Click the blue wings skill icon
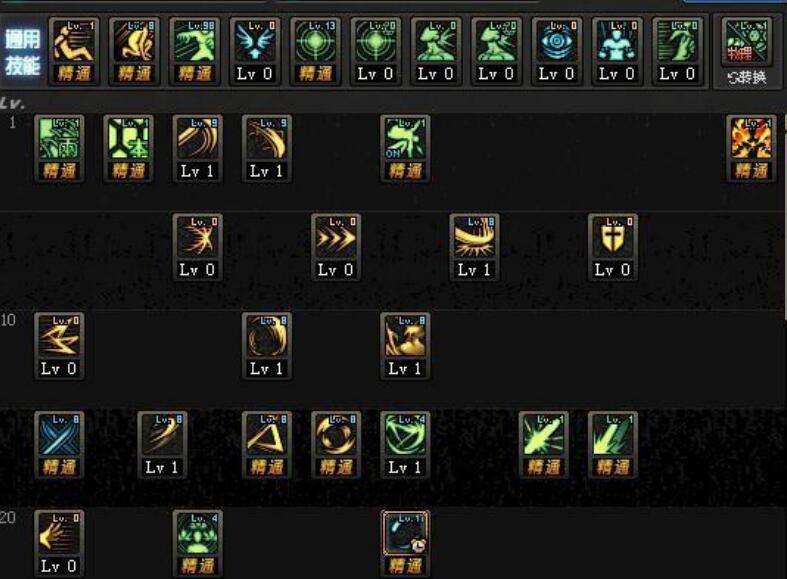The height and width of the screenshot is (579, 787). pos(254,51)
